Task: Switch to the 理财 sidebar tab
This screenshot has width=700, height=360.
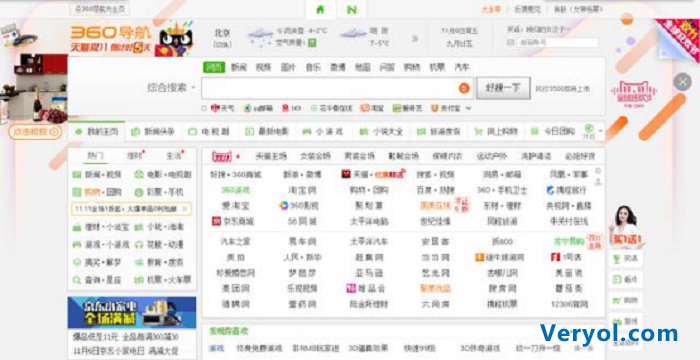Action: [134, 156]
